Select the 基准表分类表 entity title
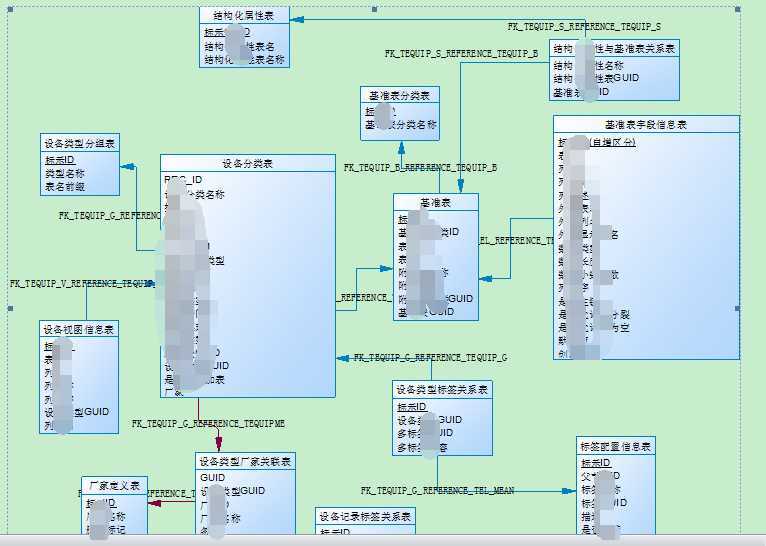The width and height of the screenshot is (766, 546). 400,96
